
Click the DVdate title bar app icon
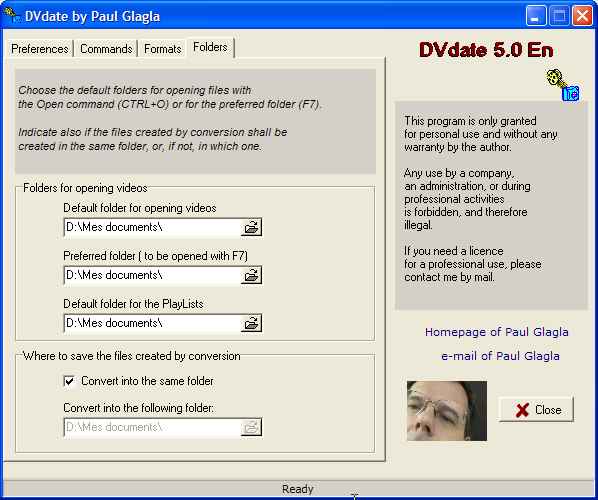pyautogui.click(x=11, y=15)
